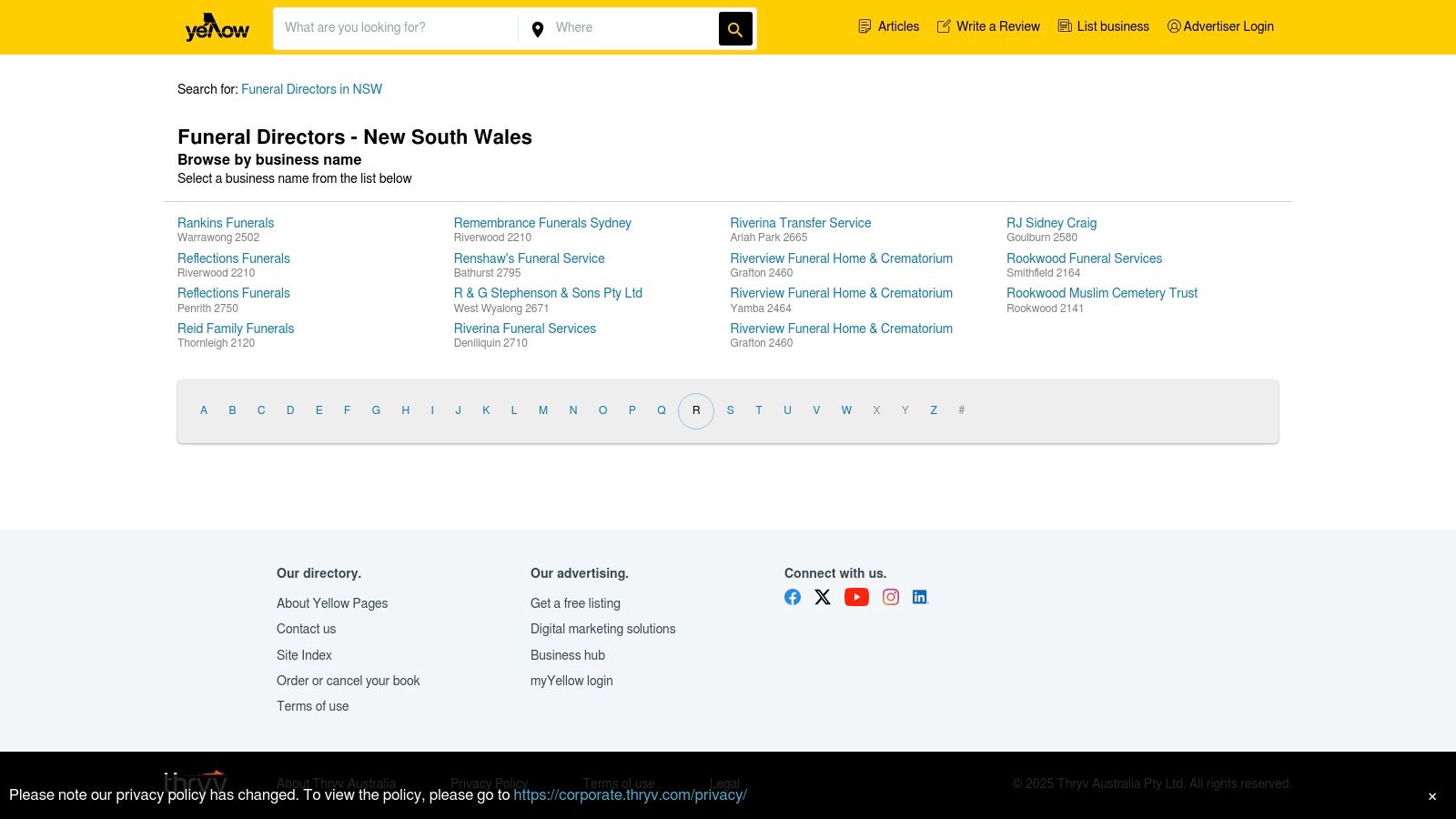Click the location pin icon

click(538, 28)
